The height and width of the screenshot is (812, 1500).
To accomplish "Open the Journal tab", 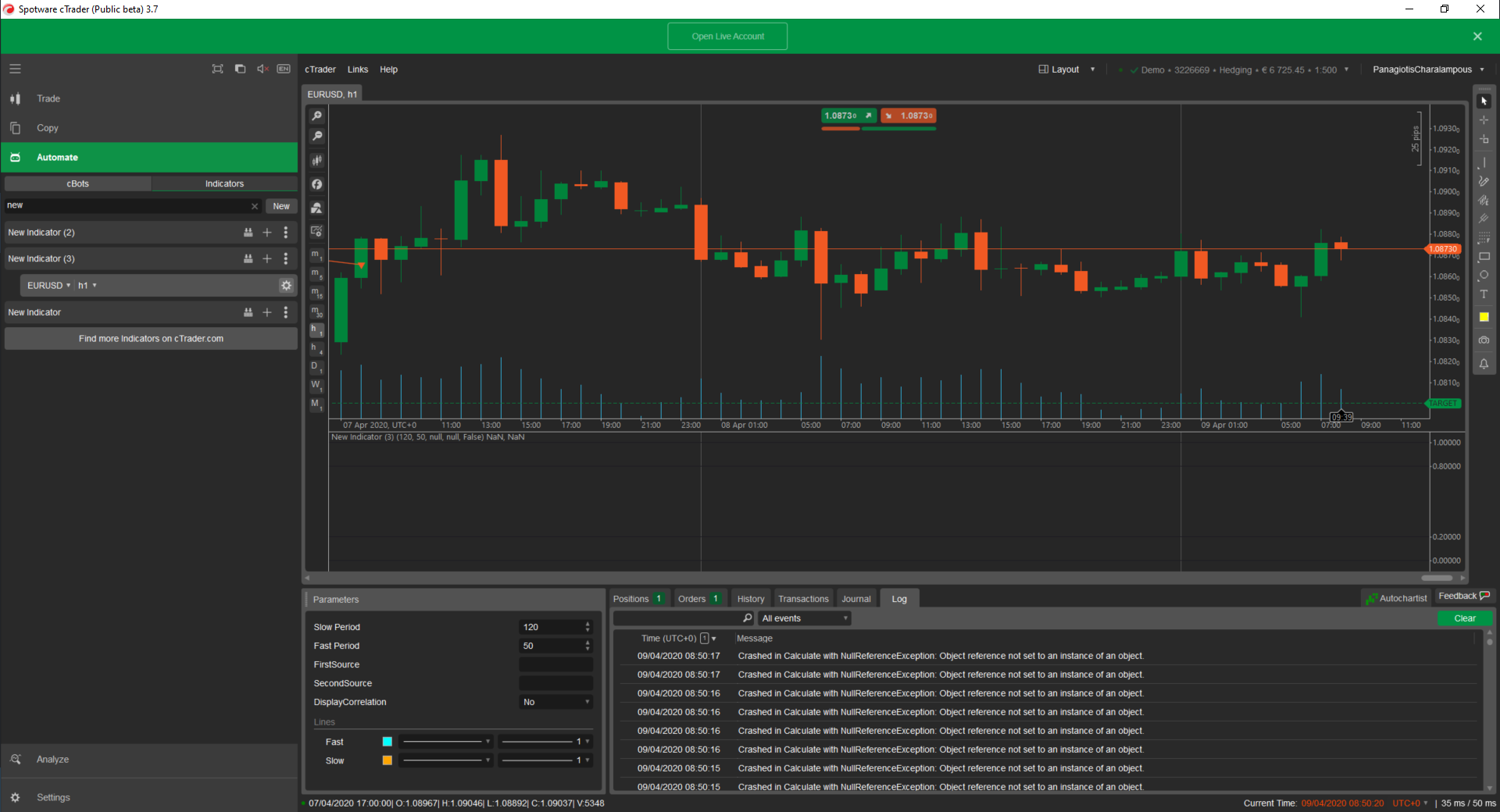I will pyautogui.click(x=856, y=599).
